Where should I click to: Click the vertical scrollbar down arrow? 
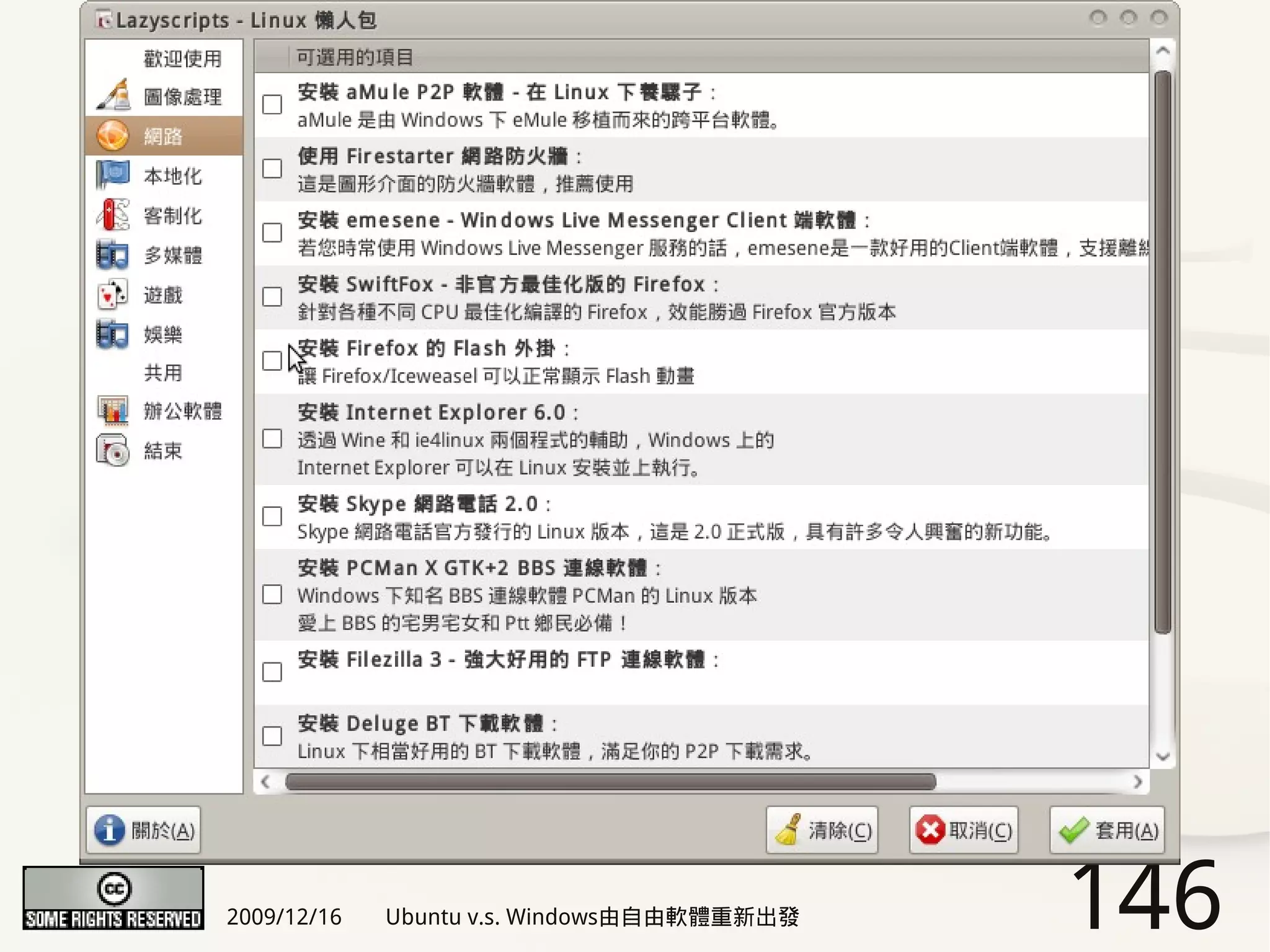[x=1163, y=757]
